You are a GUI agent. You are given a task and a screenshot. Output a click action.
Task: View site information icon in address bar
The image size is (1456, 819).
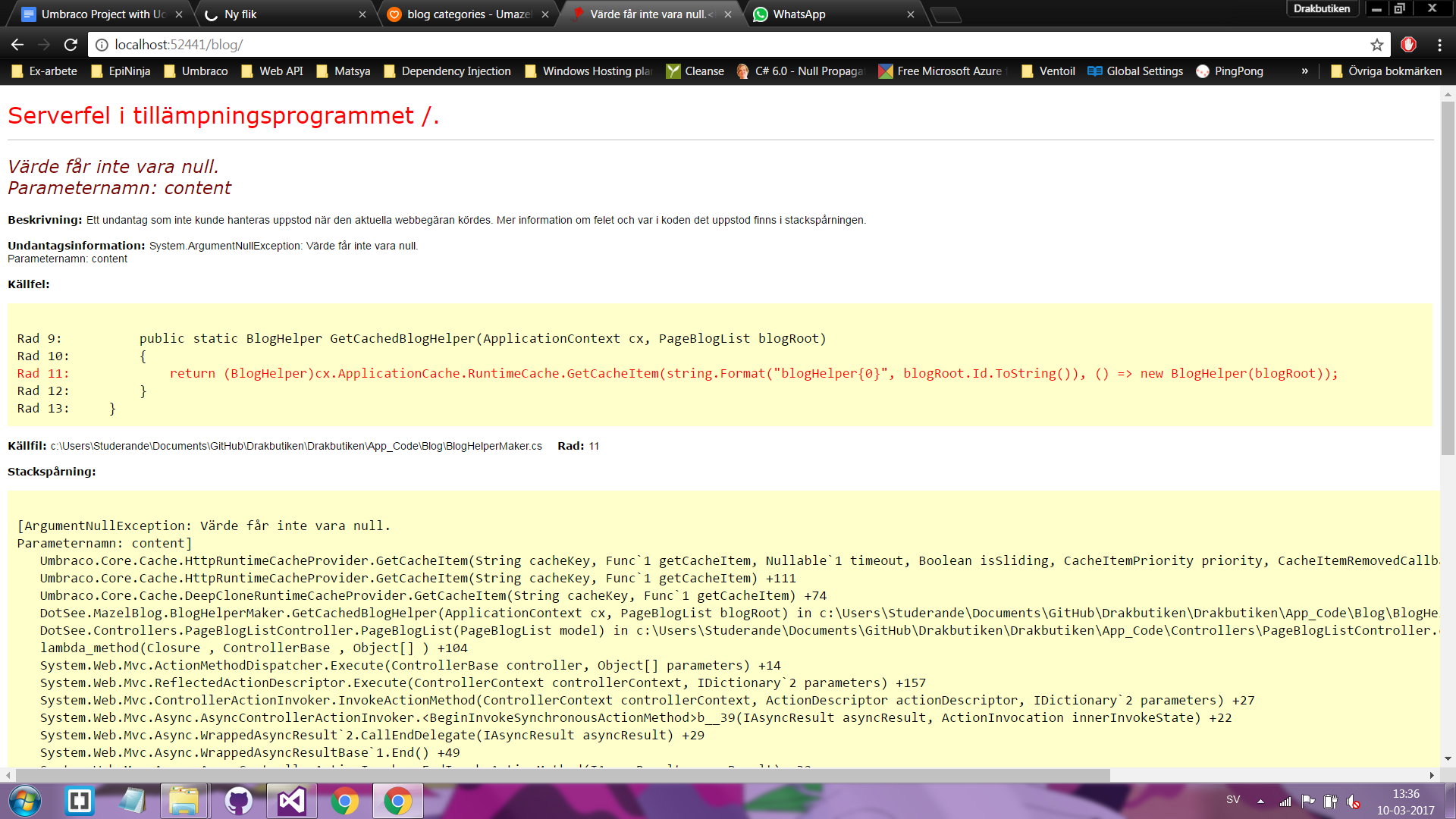coord(102,45)
